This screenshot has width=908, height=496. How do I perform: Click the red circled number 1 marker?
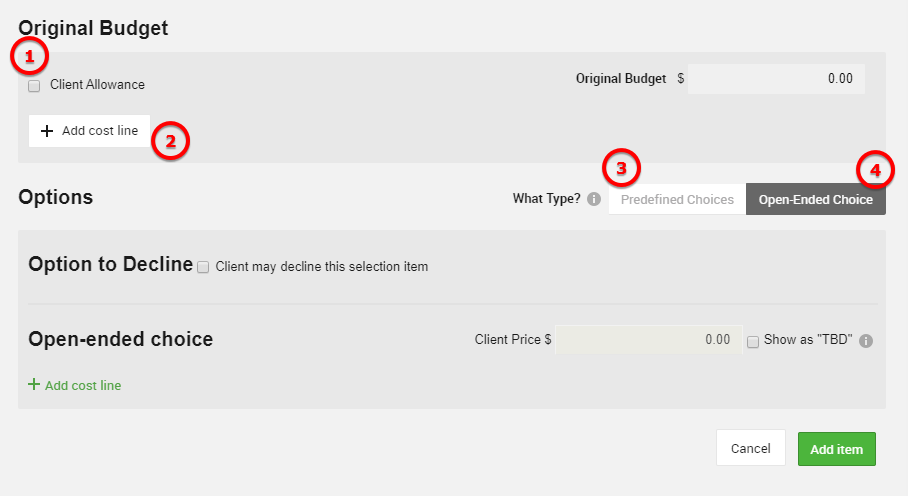pos(29,57)
